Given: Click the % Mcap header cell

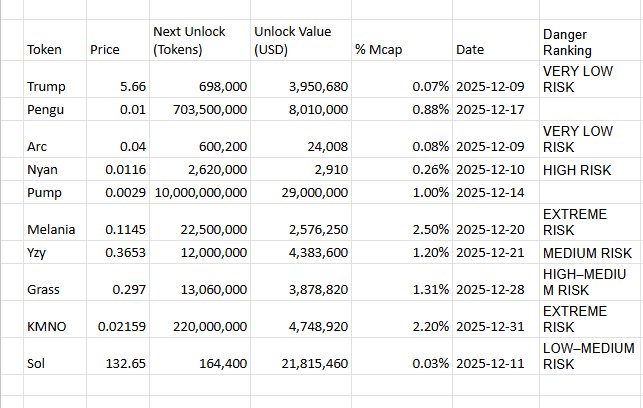Looking at the screenshot, I should 374,49.
